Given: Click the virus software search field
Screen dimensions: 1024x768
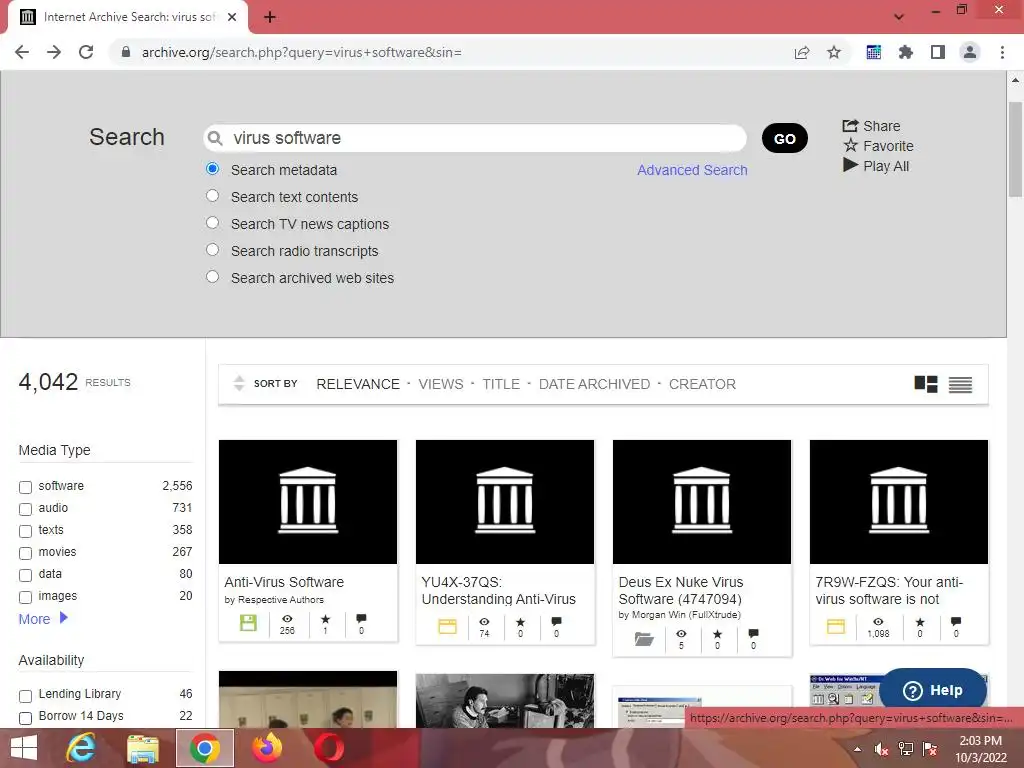Looking at the screenshot, I should click(x=475, y=138).
